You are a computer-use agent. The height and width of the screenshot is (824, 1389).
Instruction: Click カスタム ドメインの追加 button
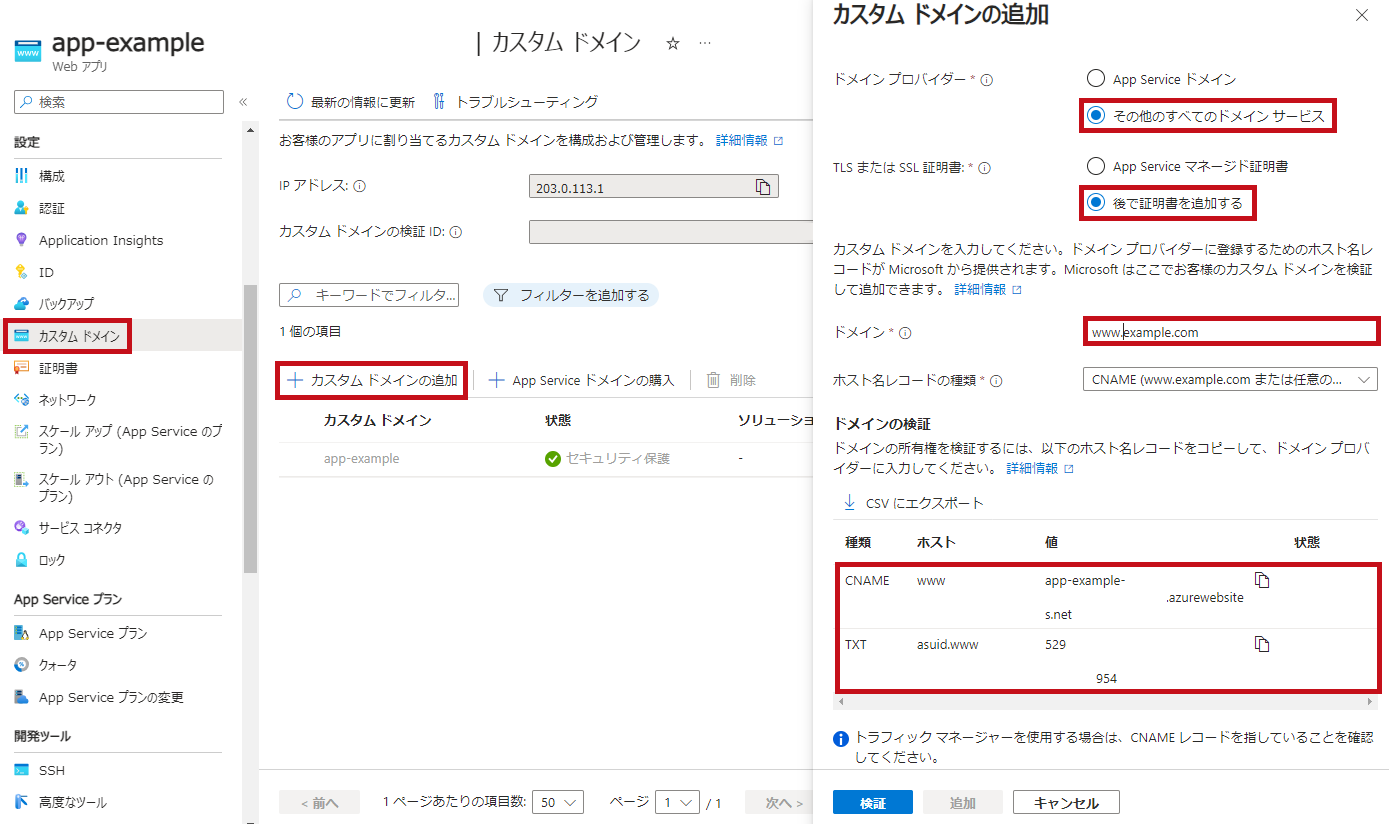372,380
